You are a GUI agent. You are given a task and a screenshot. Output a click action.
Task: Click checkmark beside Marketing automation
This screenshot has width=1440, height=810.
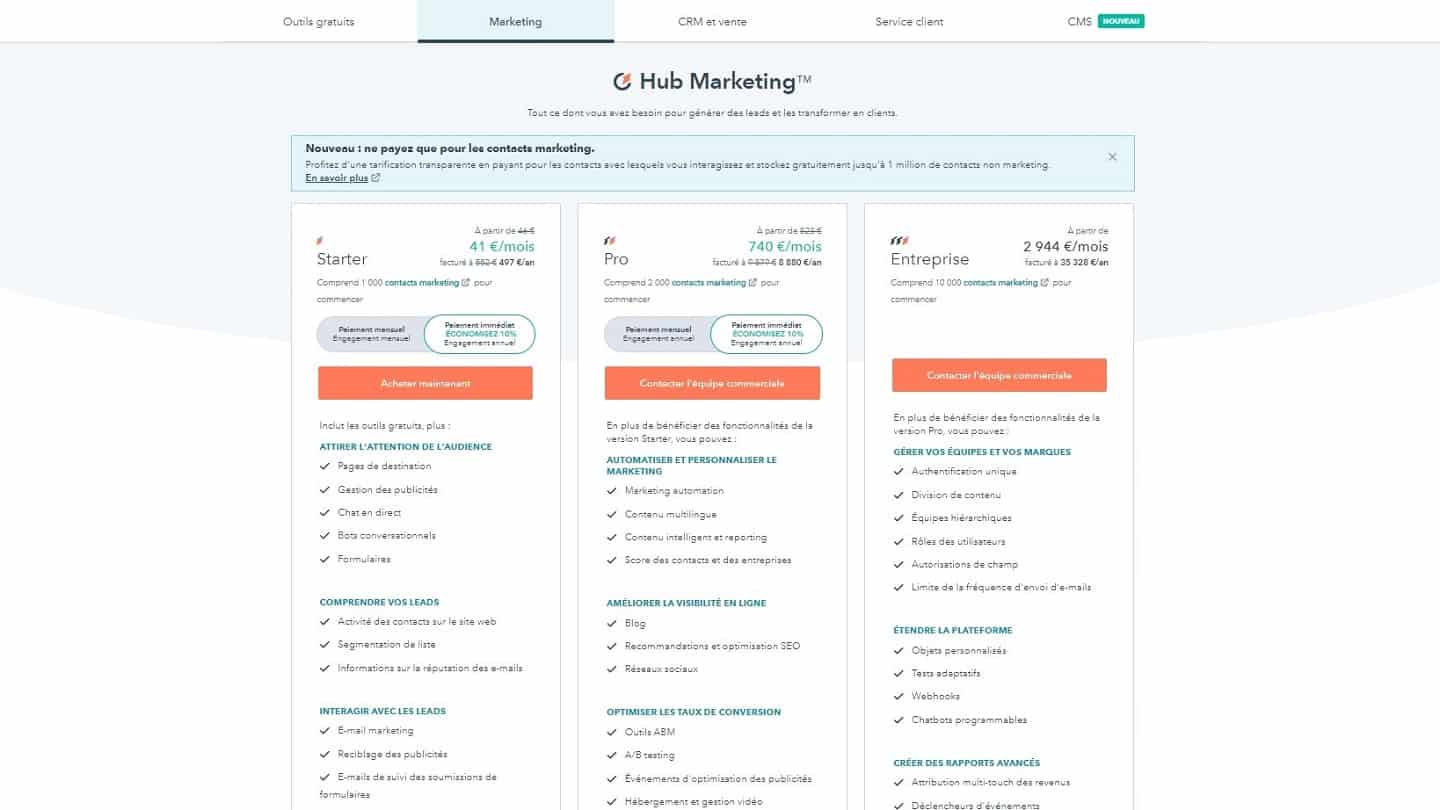[612, 491]
